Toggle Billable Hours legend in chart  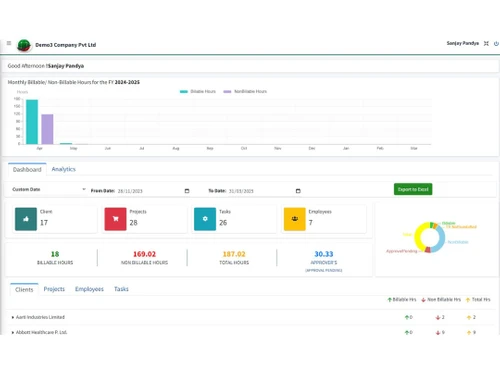click(x=198, y=91)
